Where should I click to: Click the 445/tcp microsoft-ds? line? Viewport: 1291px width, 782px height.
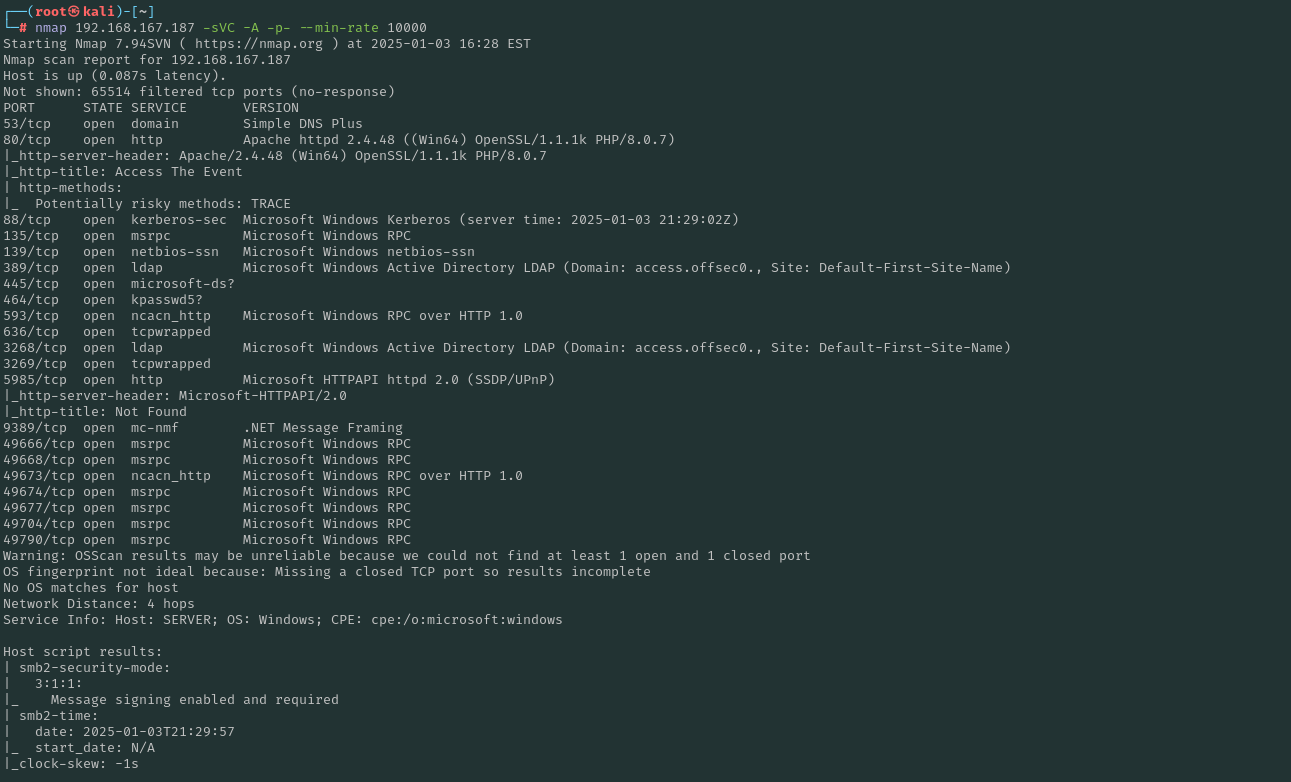click(118, 284)
